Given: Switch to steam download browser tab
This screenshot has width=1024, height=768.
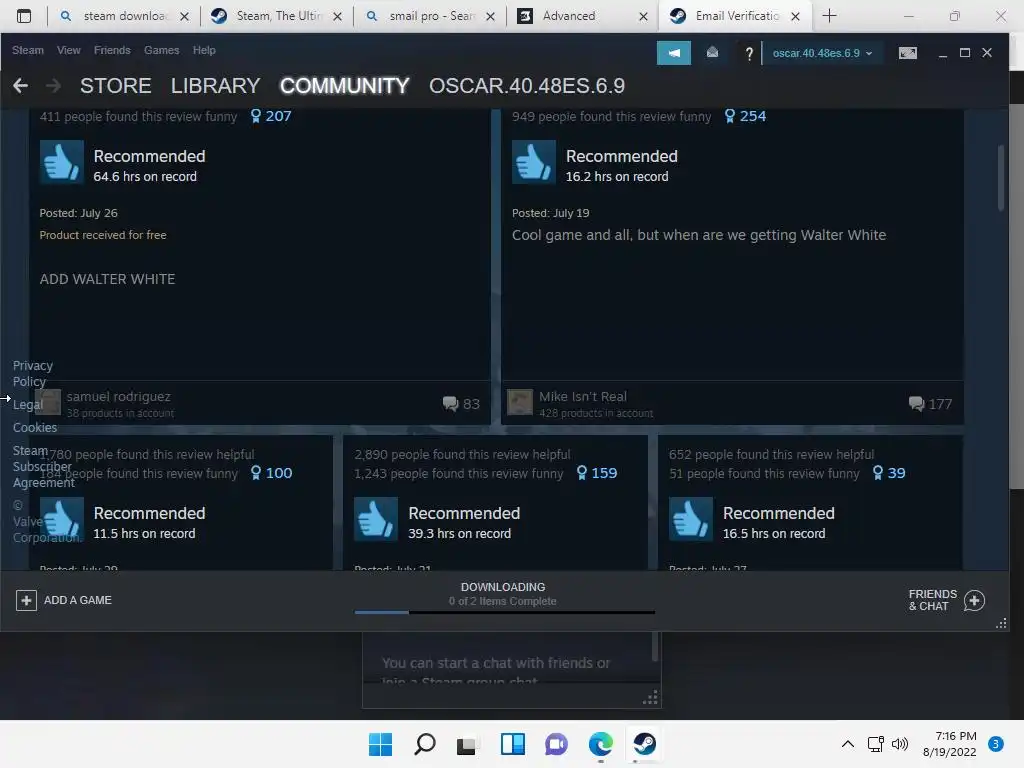Looking at the screenshot, I should coord(123,16).
